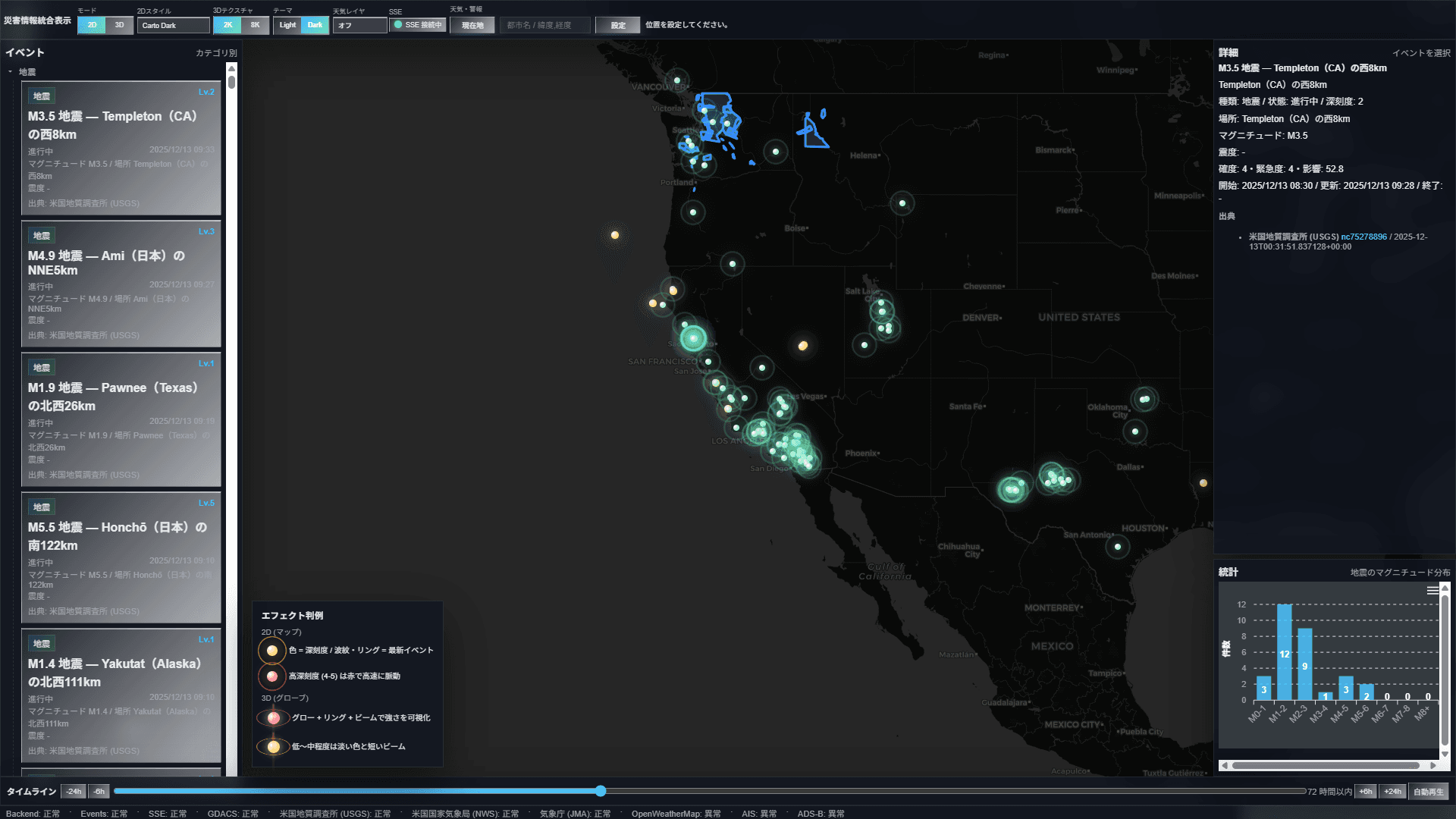Select the M1.4 Yakutat Alaska earthquake card
Viewport: 1456px width, 819px height.
[x=121, y=695]
